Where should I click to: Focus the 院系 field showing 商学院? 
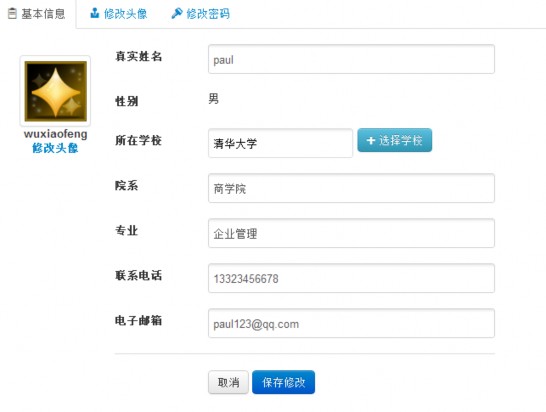351,188
